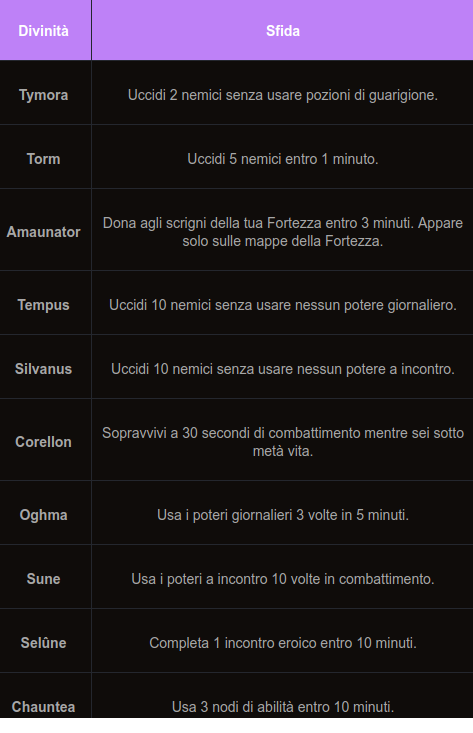473x733 pixels.
Task: Click the Divinità column header
Action: 43,31
